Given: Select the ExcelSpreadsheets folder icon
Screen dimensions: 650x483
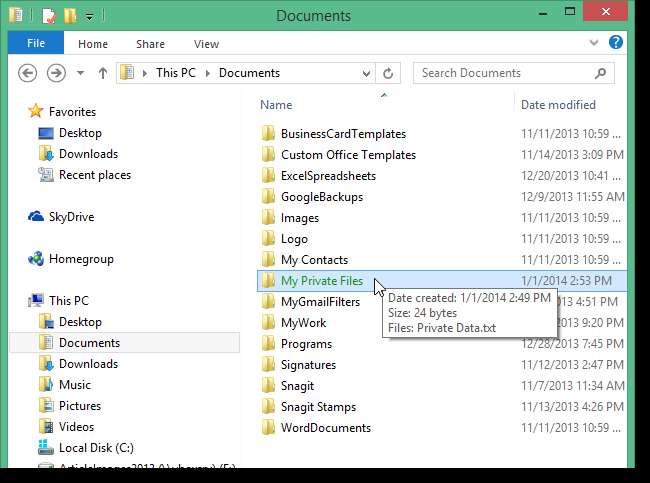Looking at the screenshot, I should [268, 176].
